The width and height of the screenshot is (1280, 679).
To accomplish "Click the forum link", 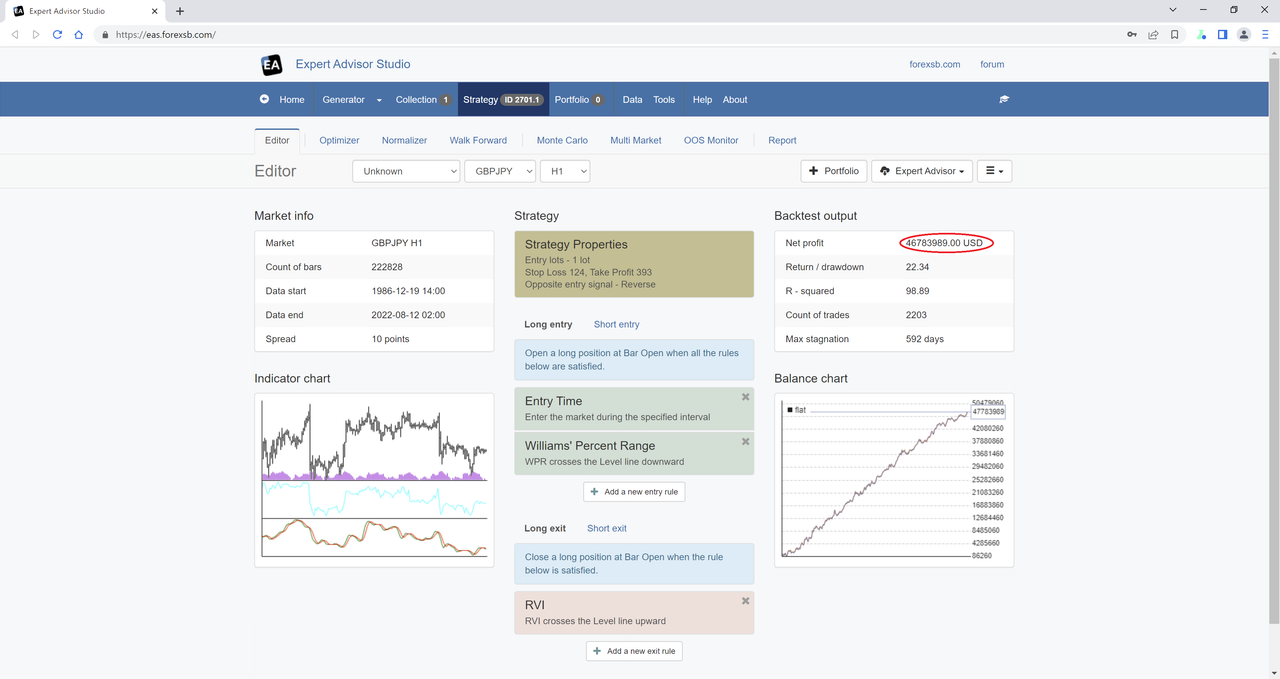I will 992,64.
